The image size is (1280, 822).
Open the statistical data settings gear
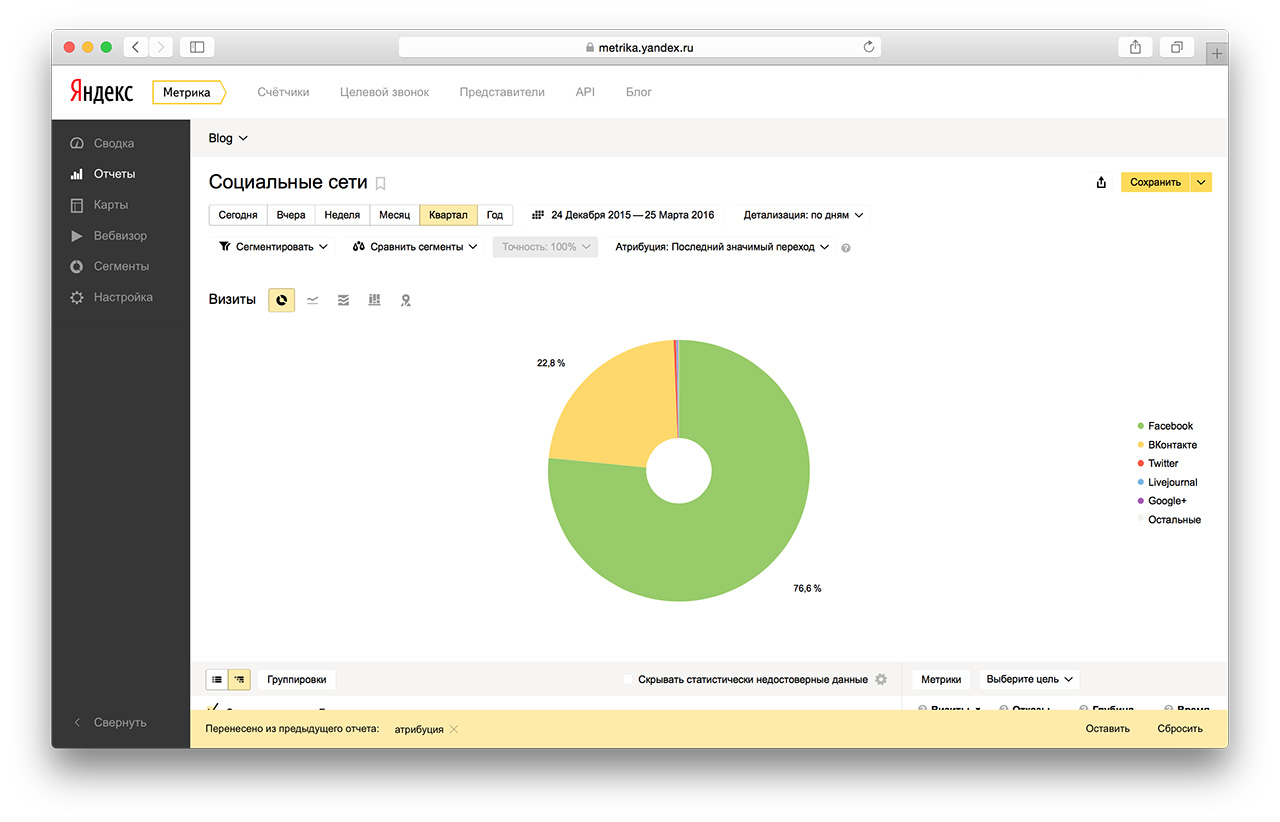(881, 680)
